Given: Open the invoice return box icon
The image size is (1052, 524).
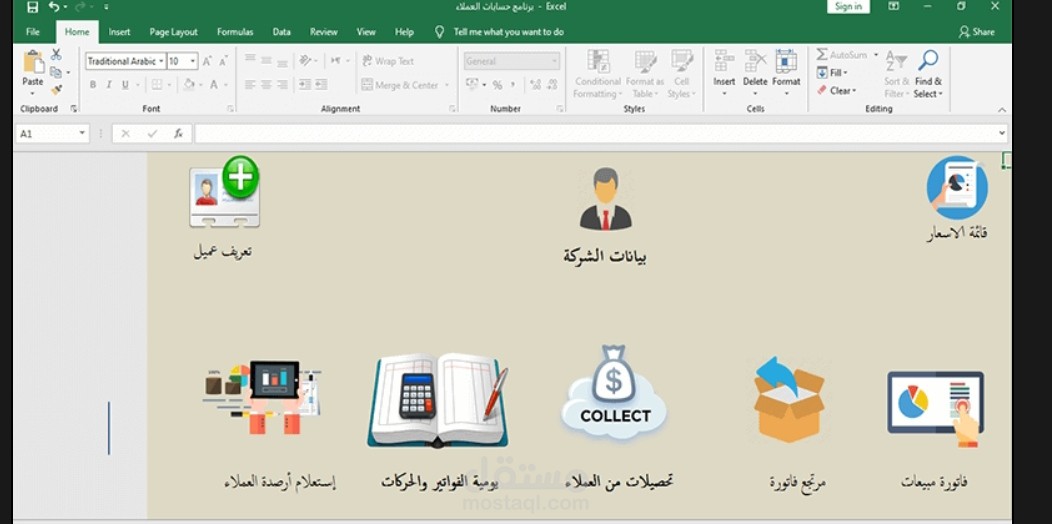Looking at the screenshot, I should tap(788, 400).
